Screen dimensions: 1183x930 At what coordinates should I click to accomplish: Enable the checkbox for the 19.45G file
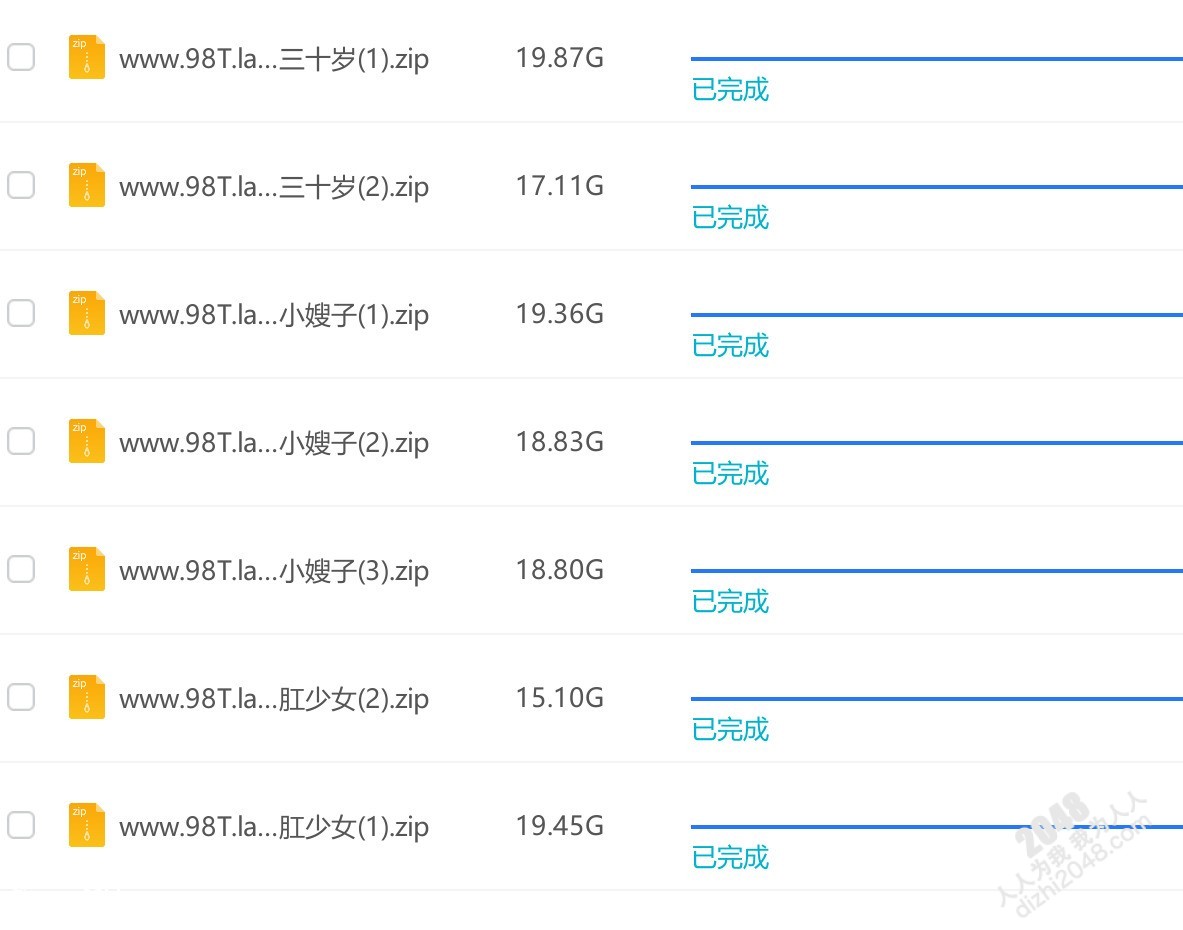pos(21,825)
